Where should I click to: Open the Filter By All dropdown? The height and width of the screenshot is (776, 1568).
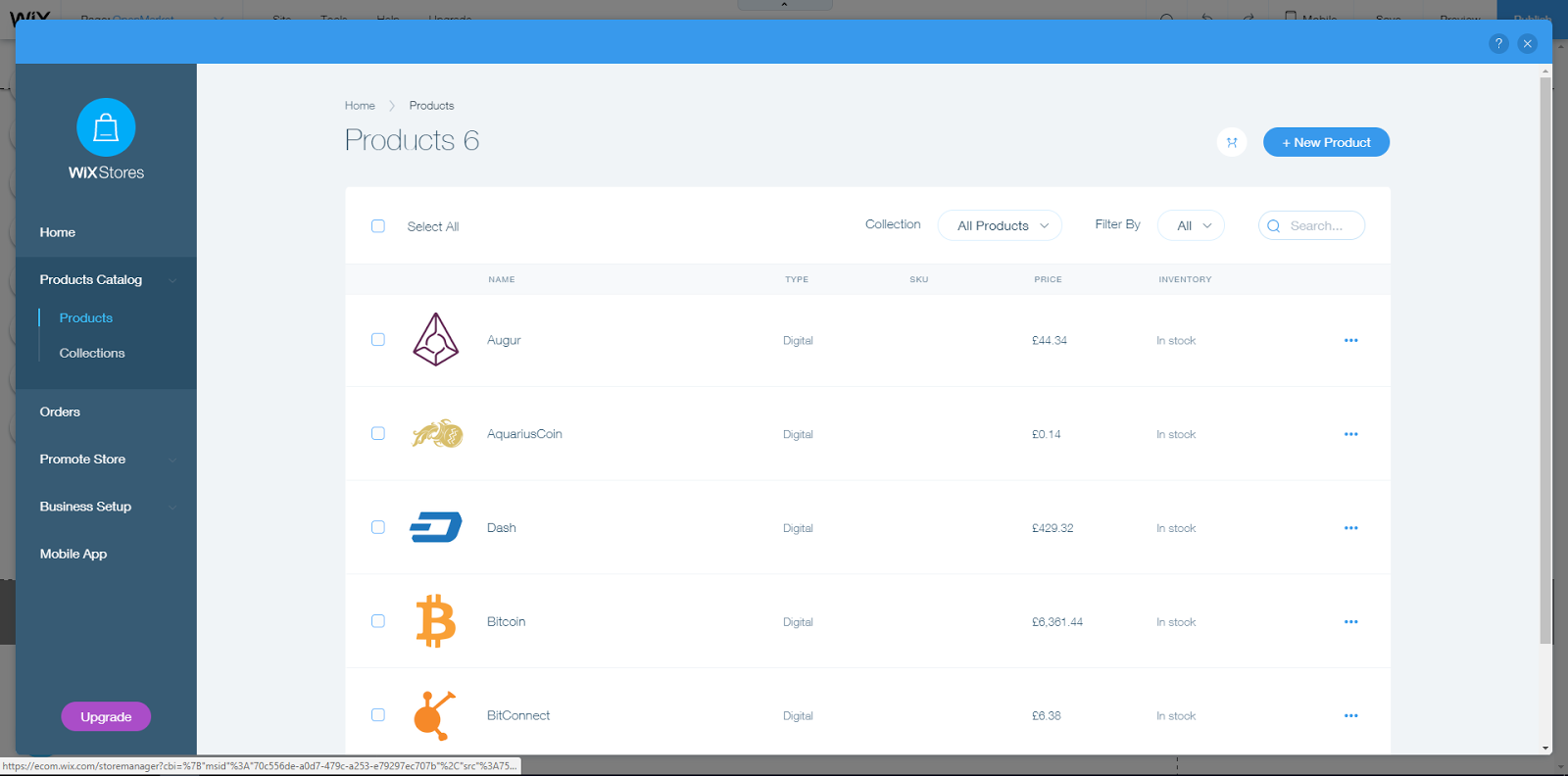1191,225
